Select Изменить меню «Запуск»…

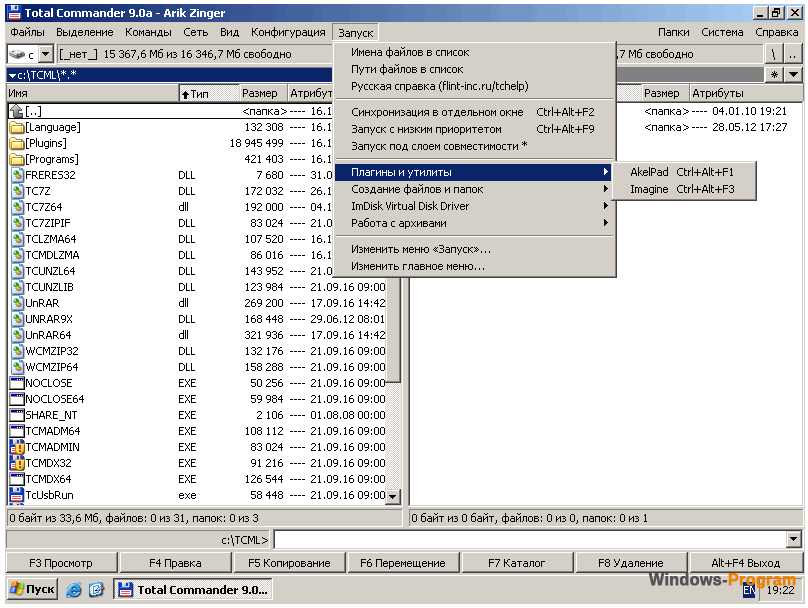(473, 249)
